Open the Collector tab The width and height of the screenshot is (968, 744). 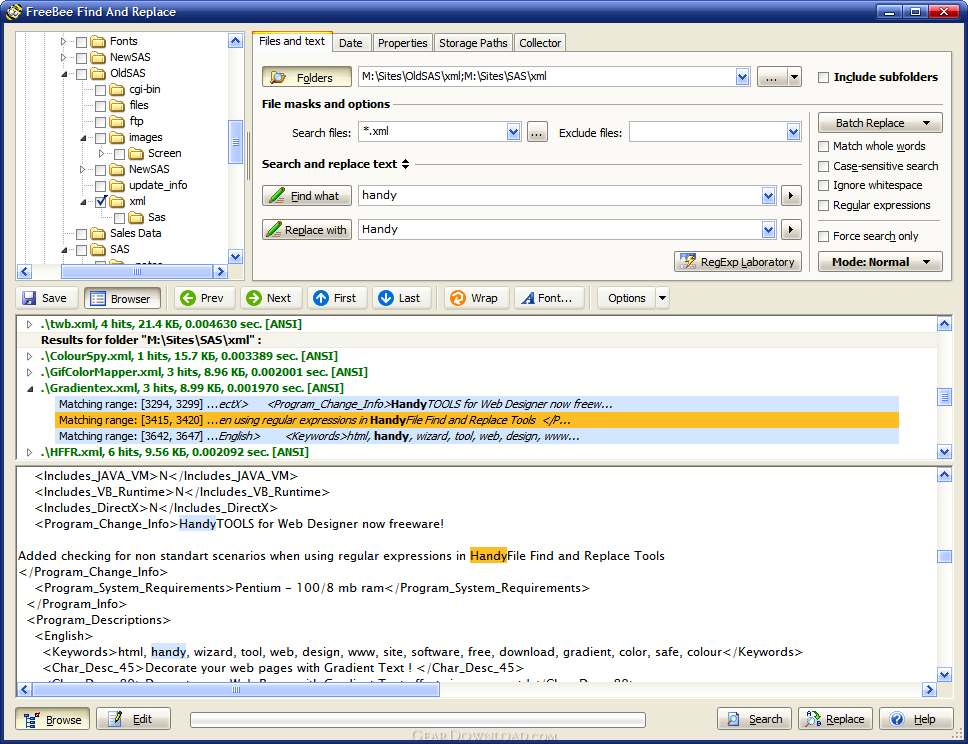[540, 43]
